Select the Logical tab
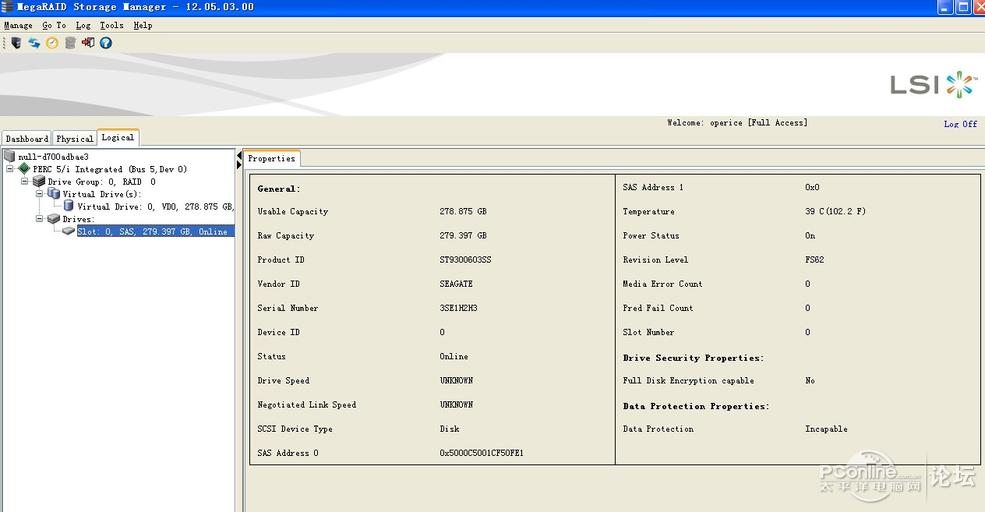 [117, 137]
